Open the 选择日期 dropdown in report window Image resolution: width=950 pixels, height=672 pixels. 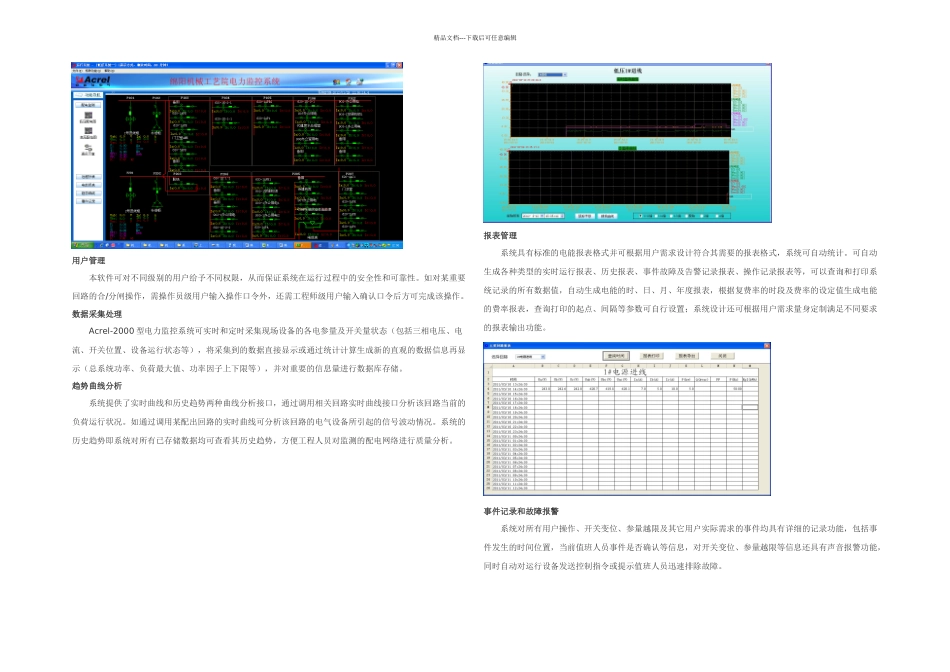(530, 357)
